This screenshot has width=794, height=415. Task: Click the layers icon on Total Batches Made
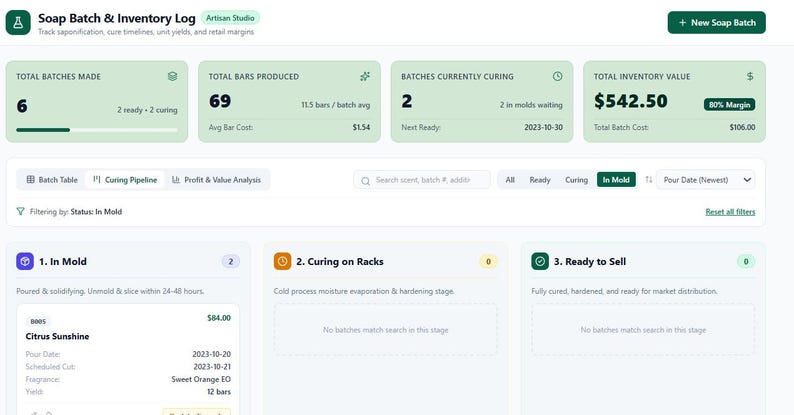(x=173, y=76)
